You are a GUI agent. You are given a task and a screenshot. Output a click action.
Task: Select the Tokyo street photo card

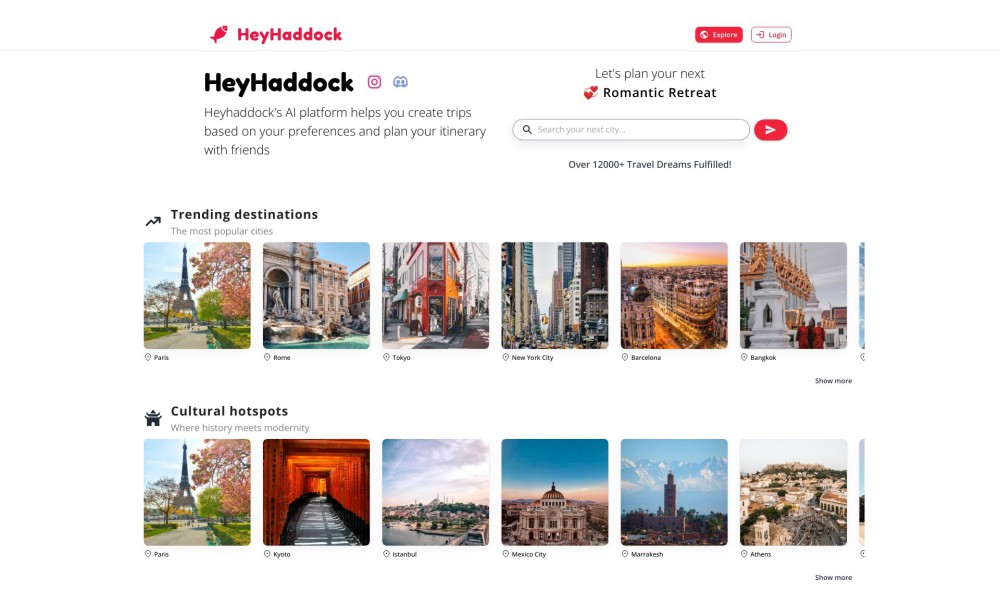(436, 295)
